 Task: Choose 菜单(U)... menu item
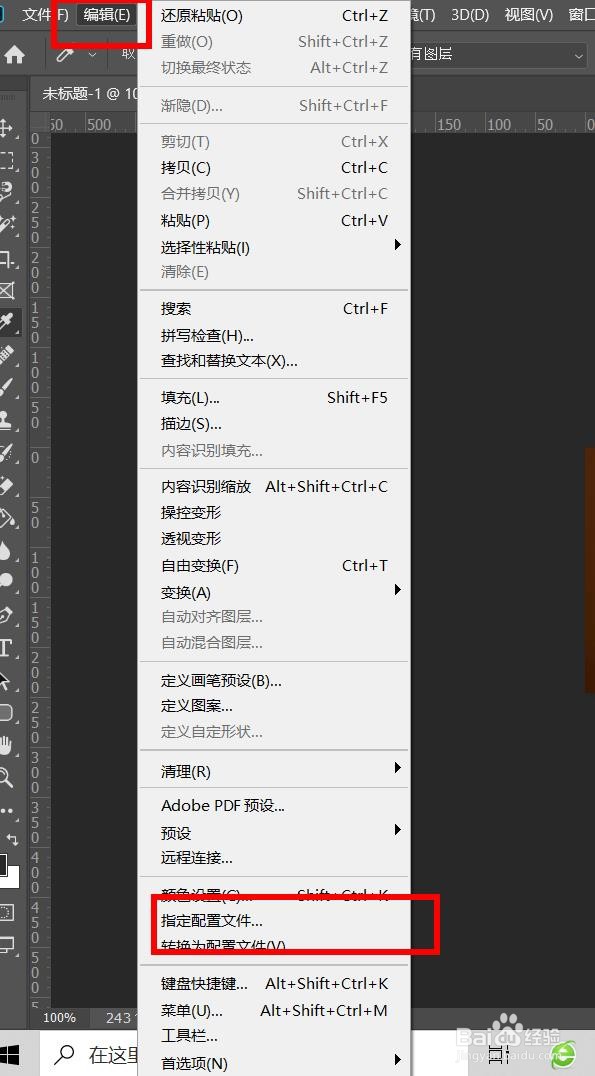(x=275, y=1011)
